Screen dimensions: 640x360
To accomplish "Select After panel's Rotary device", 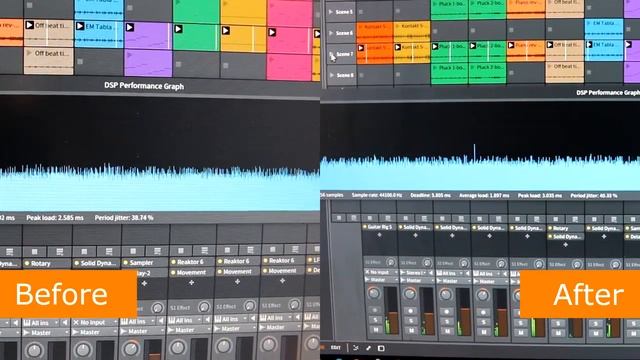I will point(565,229).
